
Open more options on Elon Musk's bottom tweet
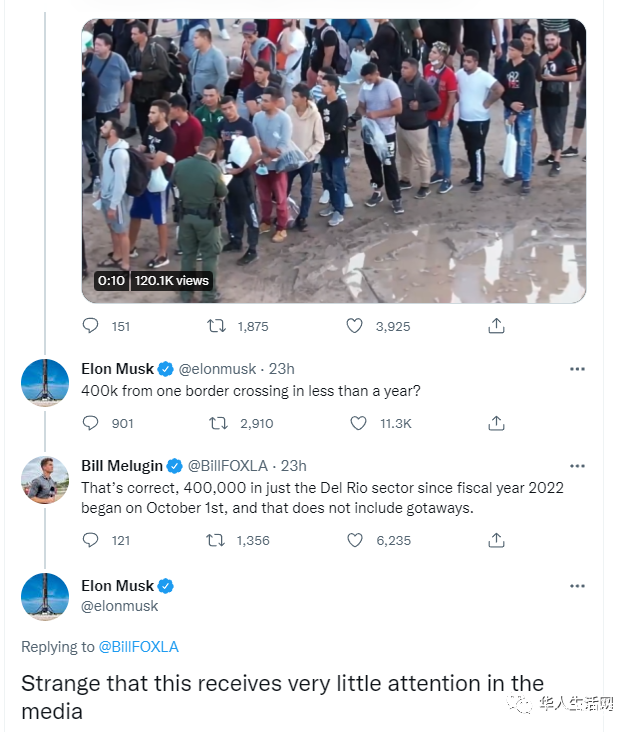(x=577, y=586)
